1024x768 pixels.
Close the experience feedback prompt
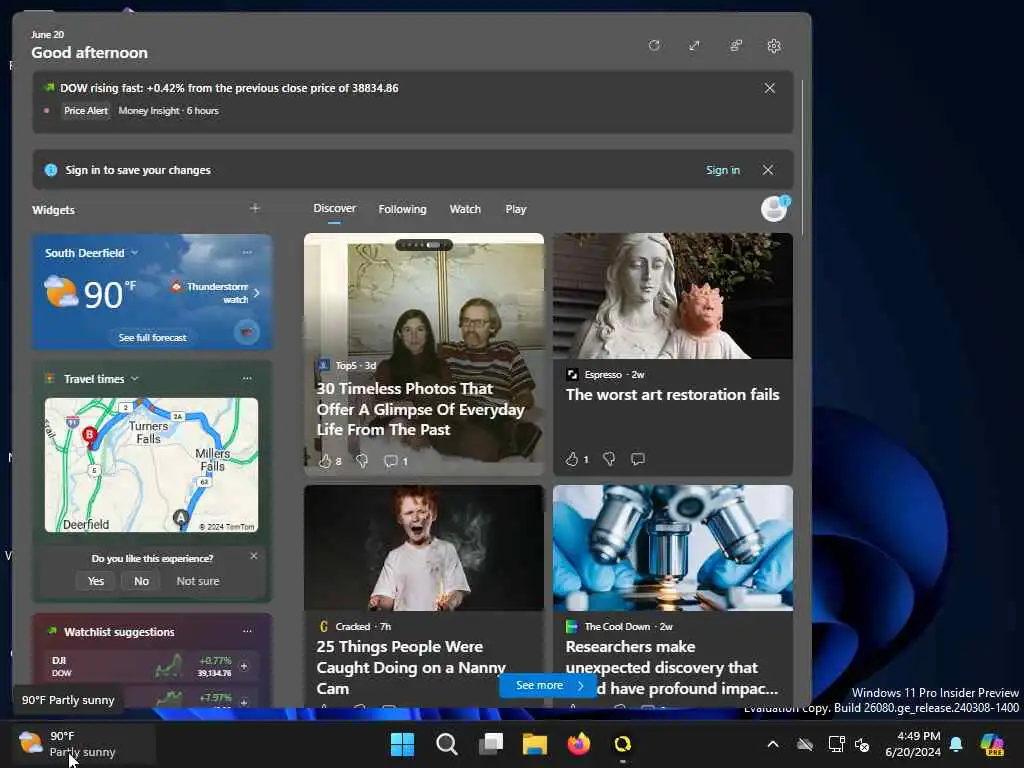point(254,556)
